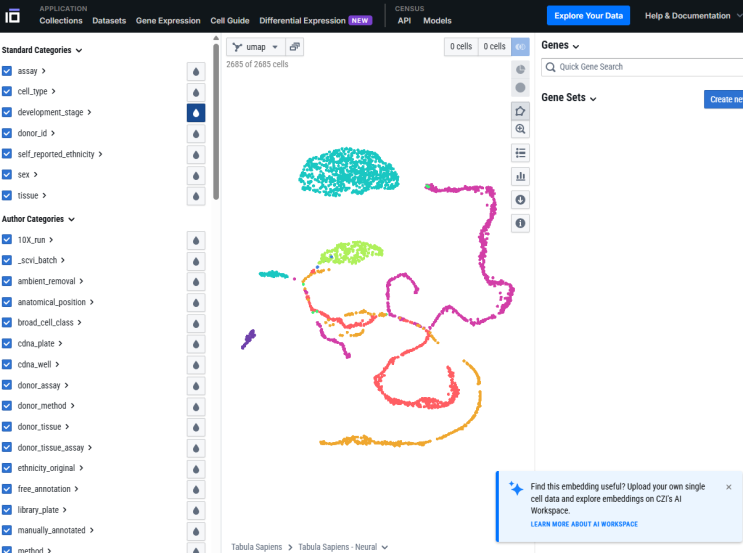Click Create new gene set button
Viewport: 743px width, 553px height.
click(x=724, y=100)
